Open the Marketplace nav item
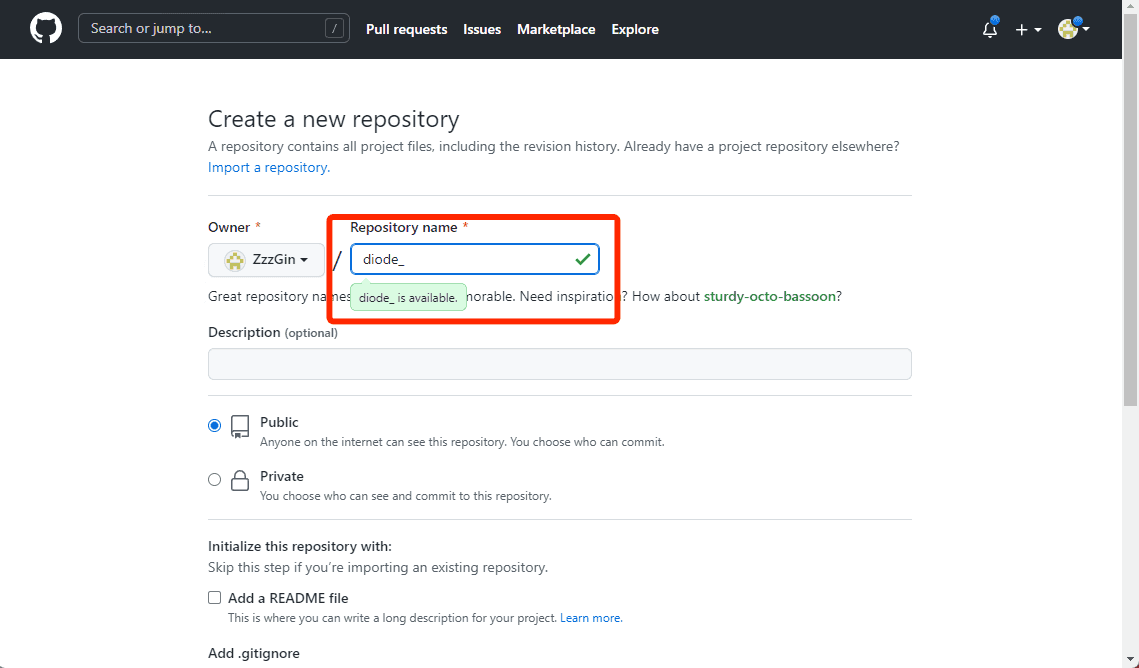 pyautogui.click(x=556, y=29)
